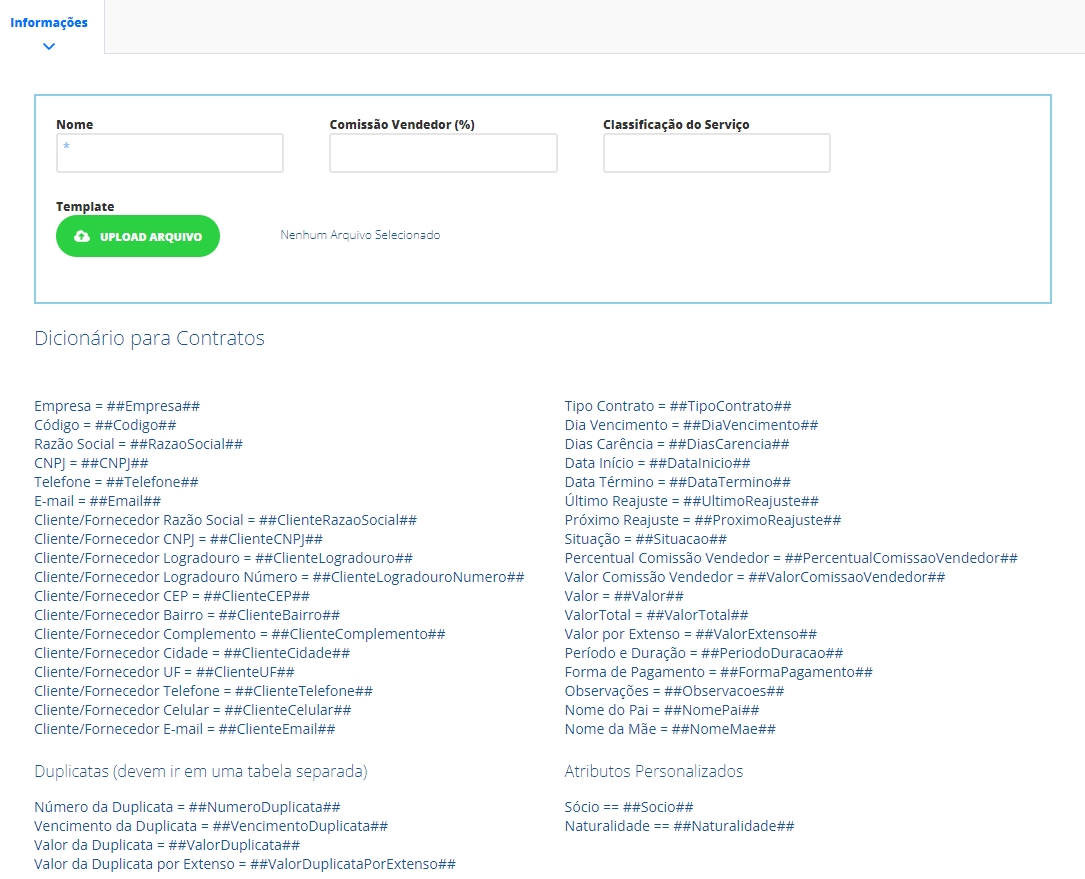Focus the Comissão Vendedor (%) field

click(x=443, y=153)
